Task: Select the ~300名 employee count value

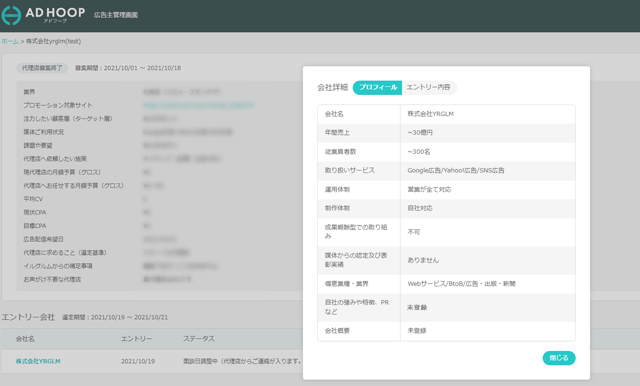Action: click(x=419, y=152)
